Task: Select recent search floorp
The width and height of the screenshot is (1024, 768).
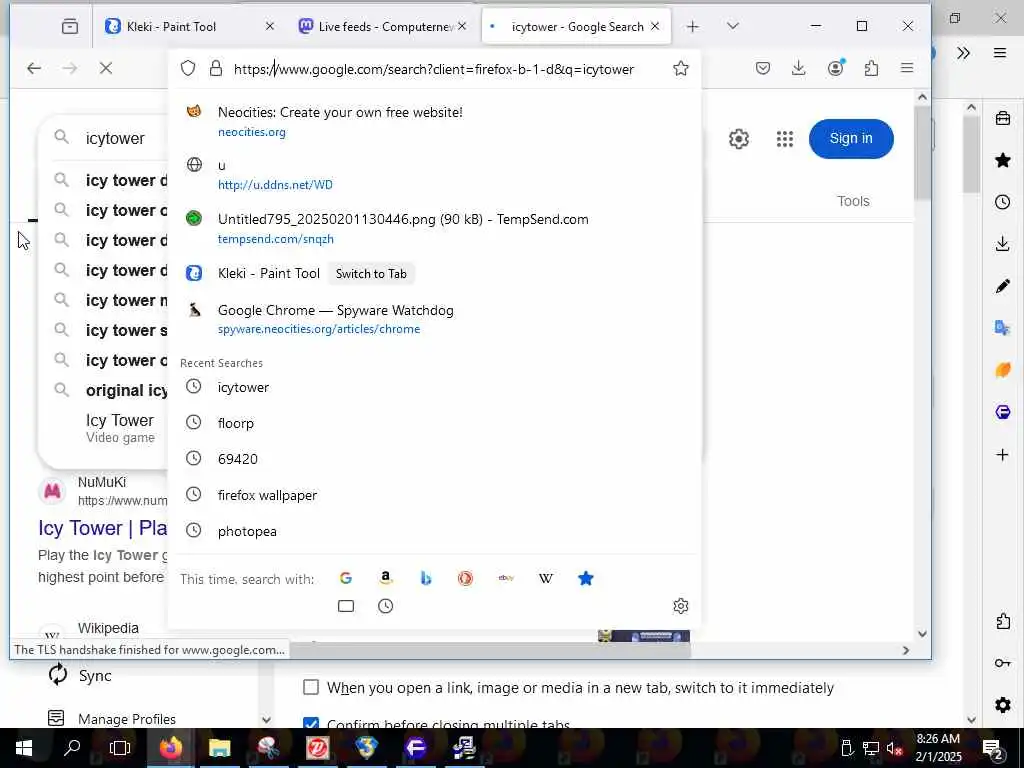Action: click(434, 423)
